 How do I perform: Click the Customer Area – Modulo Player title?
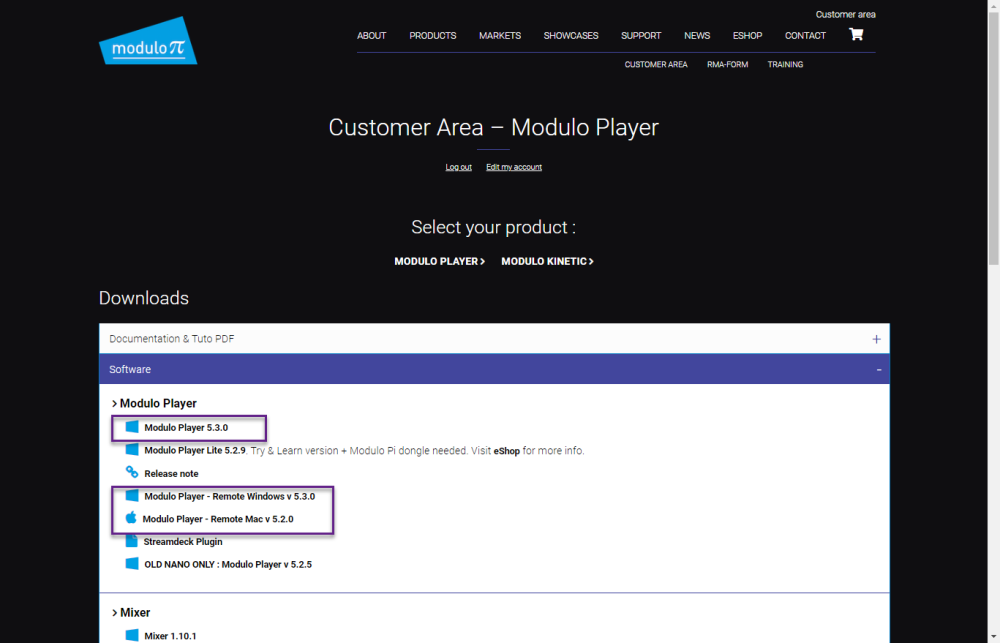pyautogui.click(x=494, y=128)
